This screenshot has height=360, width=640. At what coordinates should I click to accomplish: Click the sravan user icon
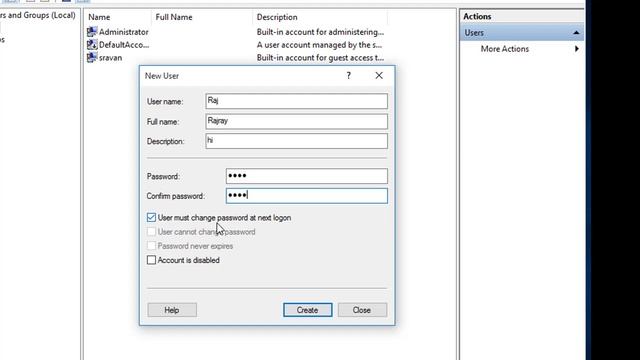coord(92,58)
